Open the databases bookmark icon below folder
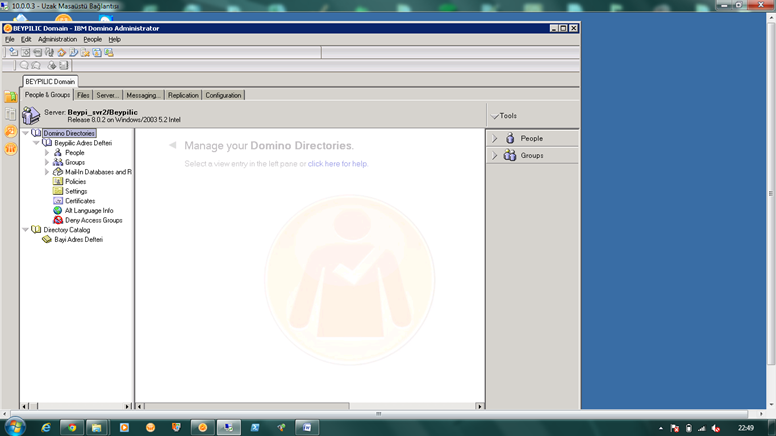 pos(10,114)
